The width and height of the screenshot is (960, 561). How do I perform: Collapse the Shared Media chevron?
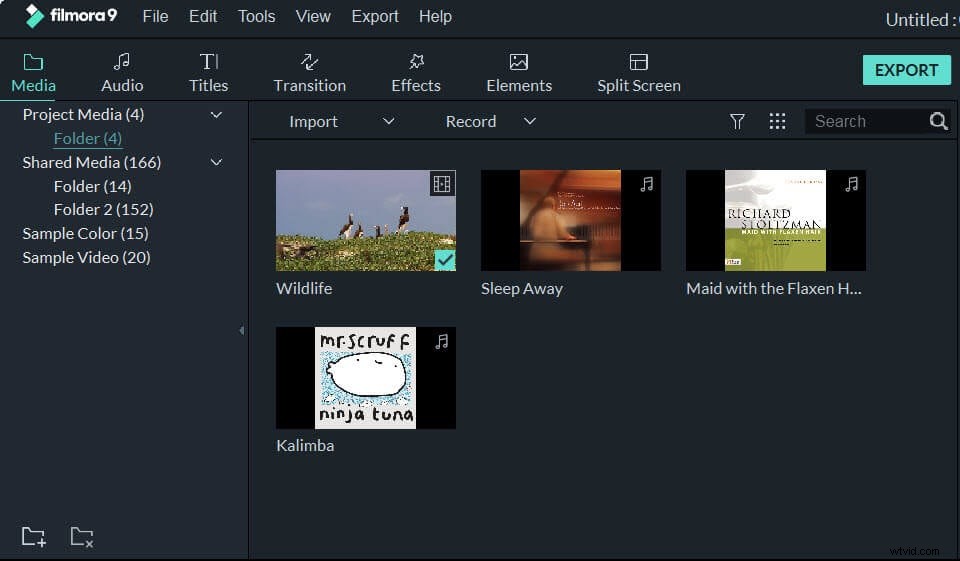pyautogui.click(x=216, y=162)
